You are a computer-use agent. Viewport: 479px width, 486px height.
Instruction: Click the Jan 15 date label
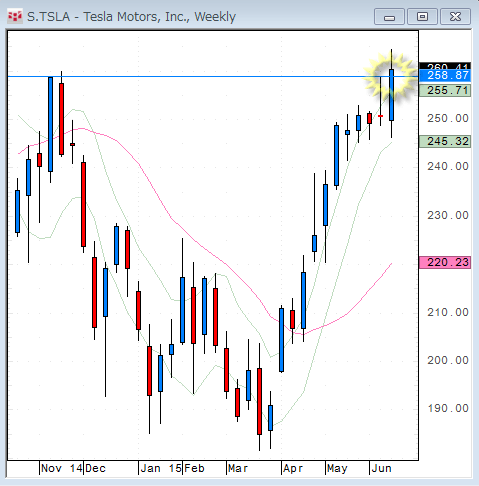161,468
